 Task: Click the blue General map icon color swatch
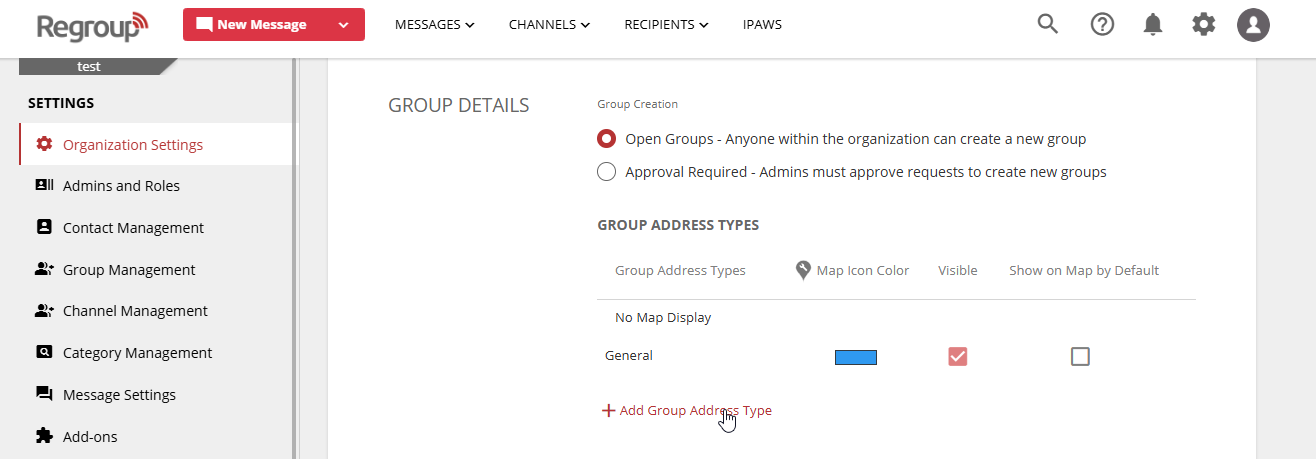tap(855, 357)
